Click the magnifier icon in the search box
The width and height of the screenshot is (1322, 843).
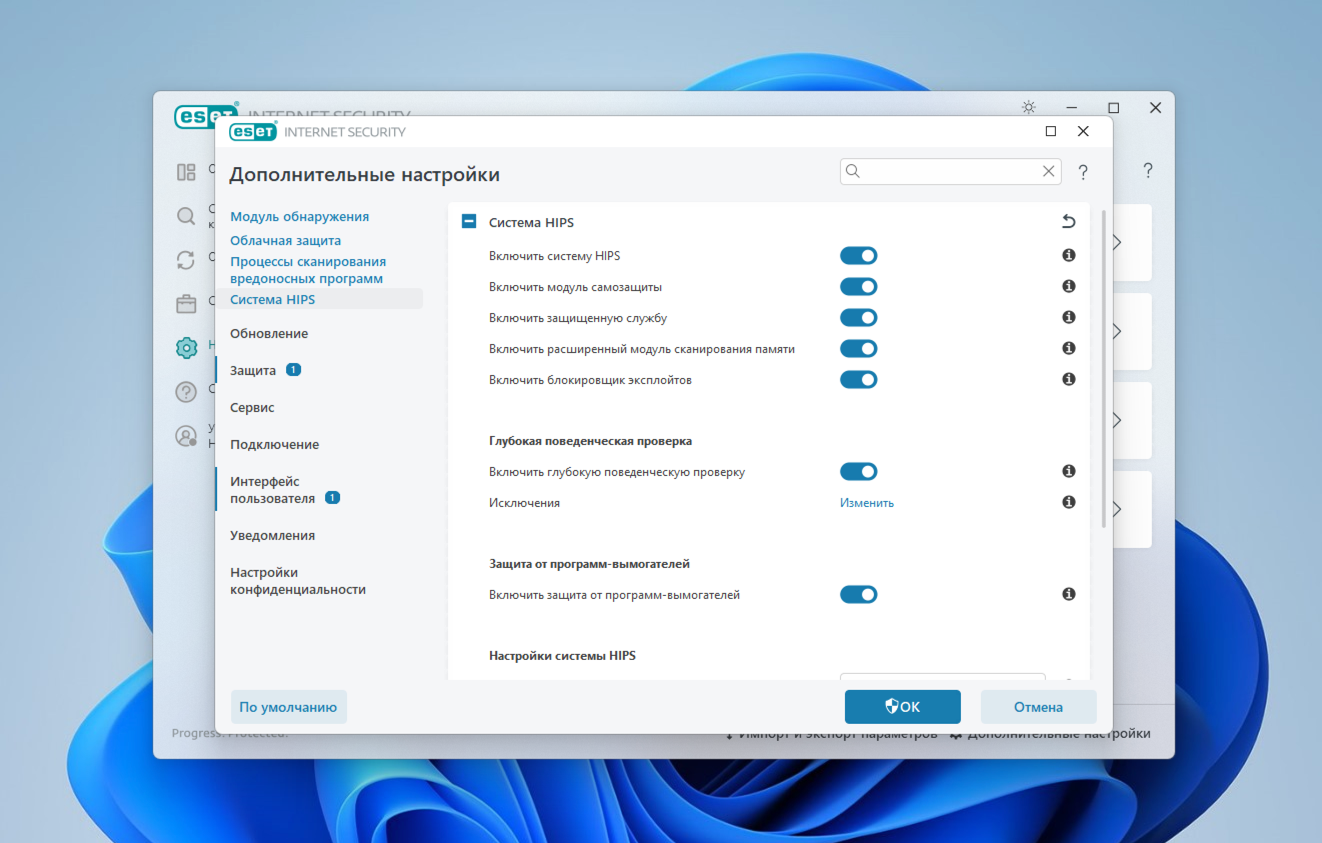click(853, 171)
